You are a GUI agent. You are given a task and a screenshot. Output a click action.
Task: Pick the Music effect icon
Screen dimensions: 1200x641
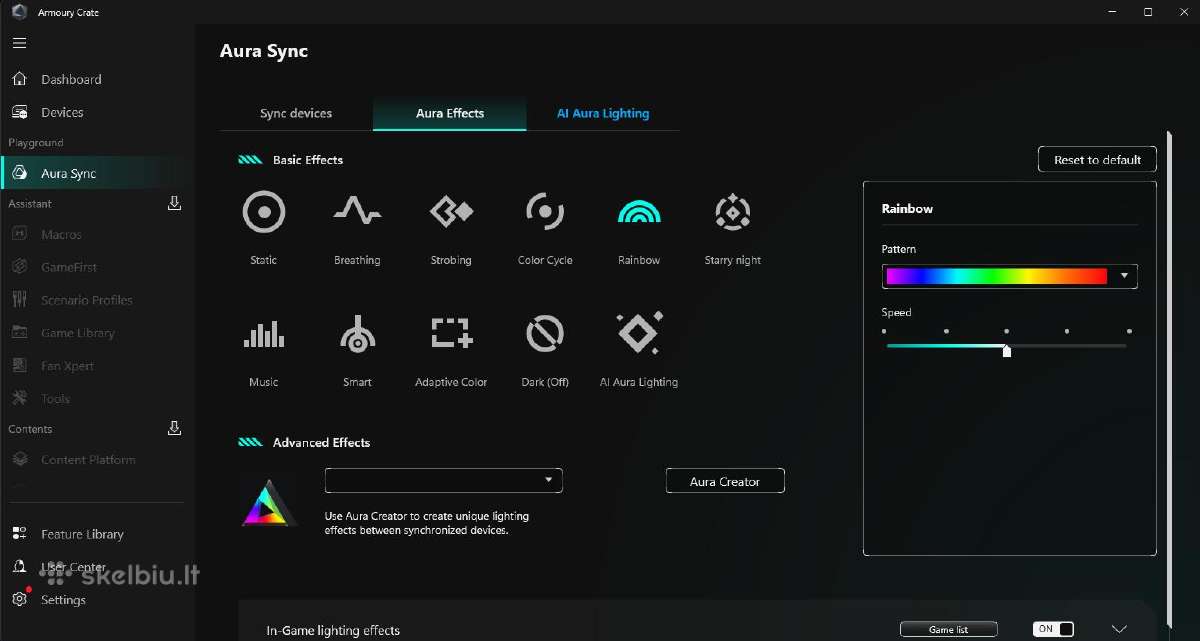pyautogui.click(x=264, y=334)
